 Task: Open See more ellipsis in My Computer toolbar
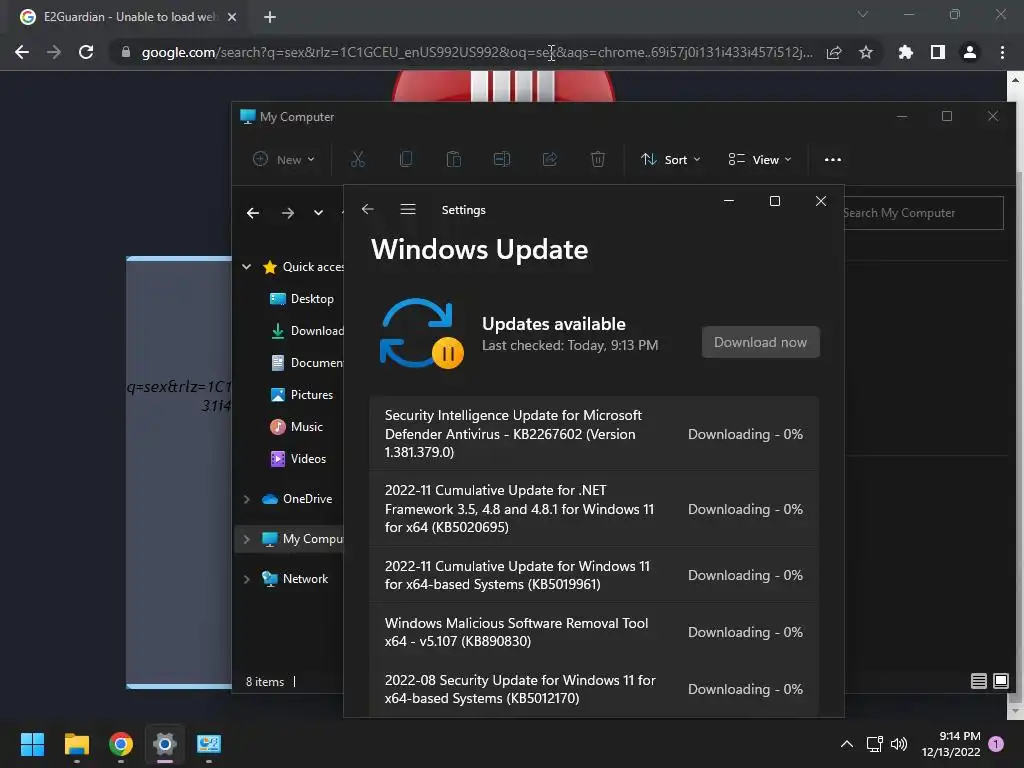point(833,159)
